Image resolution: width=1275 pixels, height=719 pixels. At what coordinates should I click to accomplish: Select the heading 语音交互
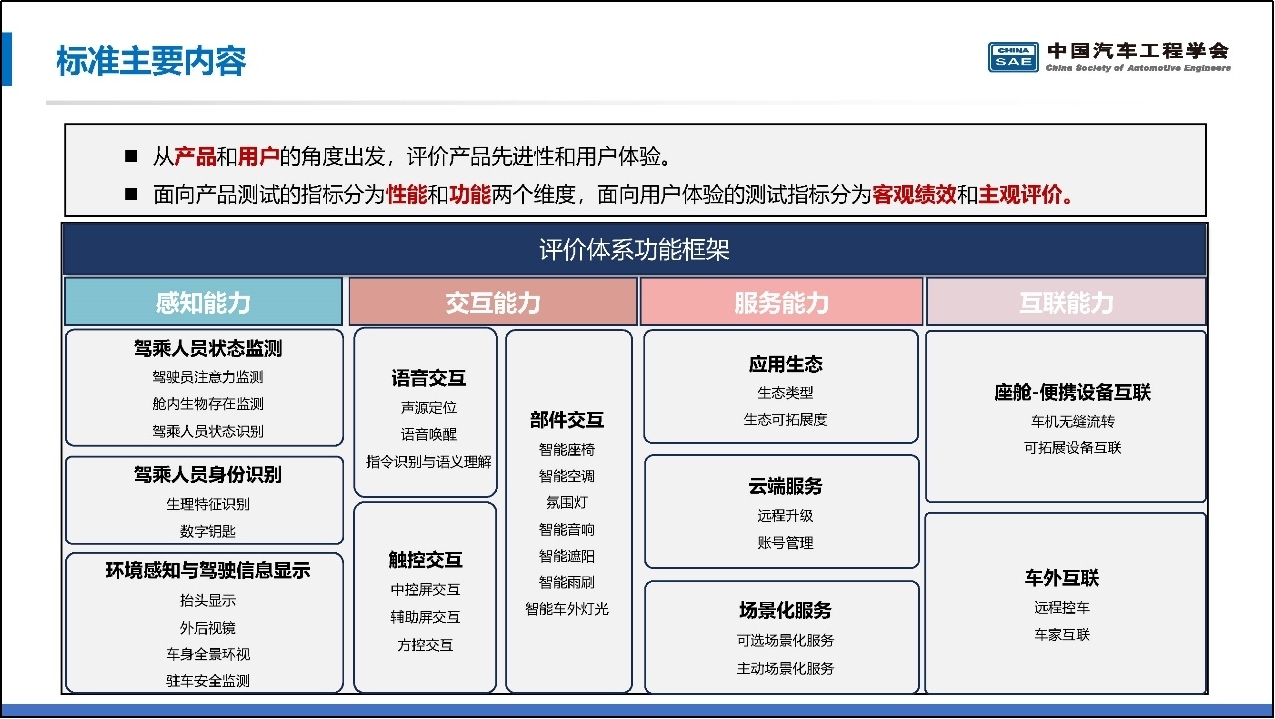[428, 378]
